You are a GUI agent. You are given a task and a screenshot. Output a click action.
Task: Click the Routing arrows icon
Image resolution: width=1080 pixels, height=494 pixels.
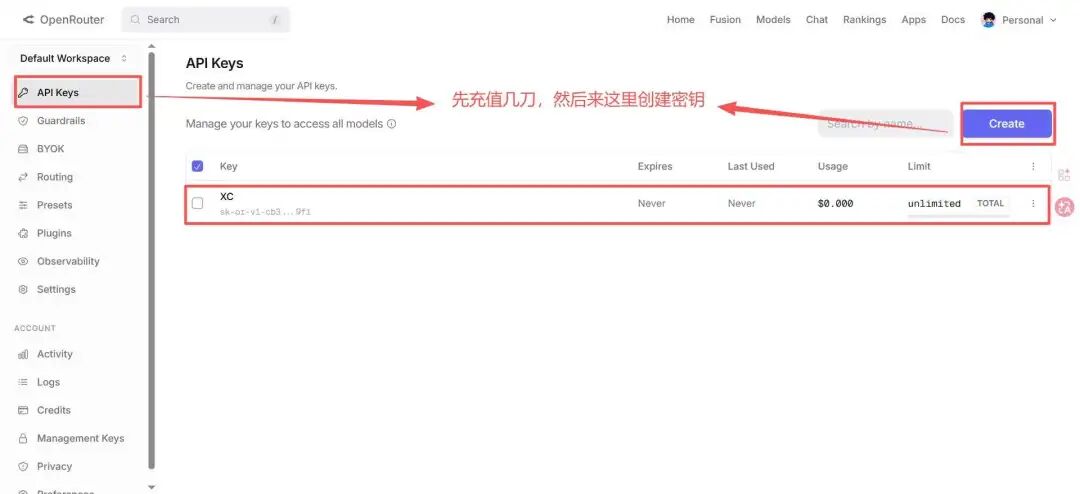click(23, 177)
